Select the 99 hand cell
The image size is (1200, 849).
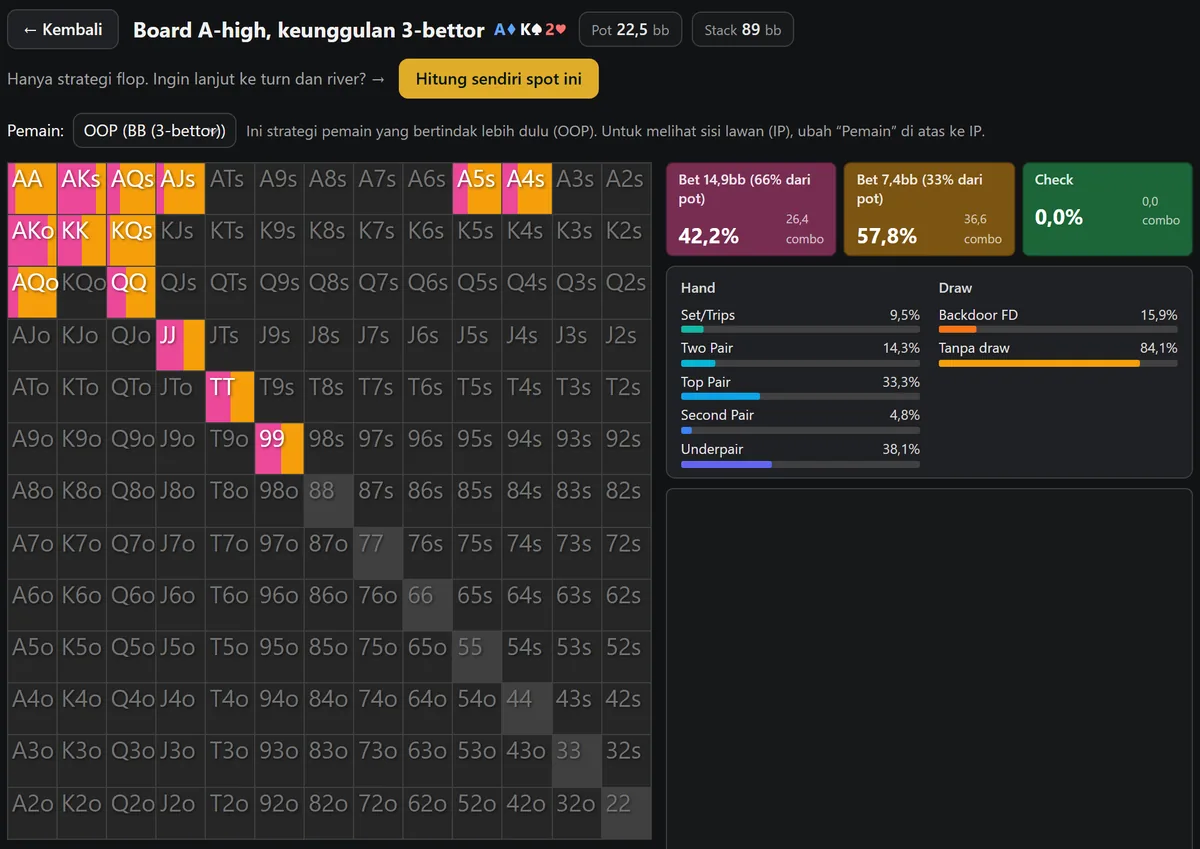coord(279,448)
